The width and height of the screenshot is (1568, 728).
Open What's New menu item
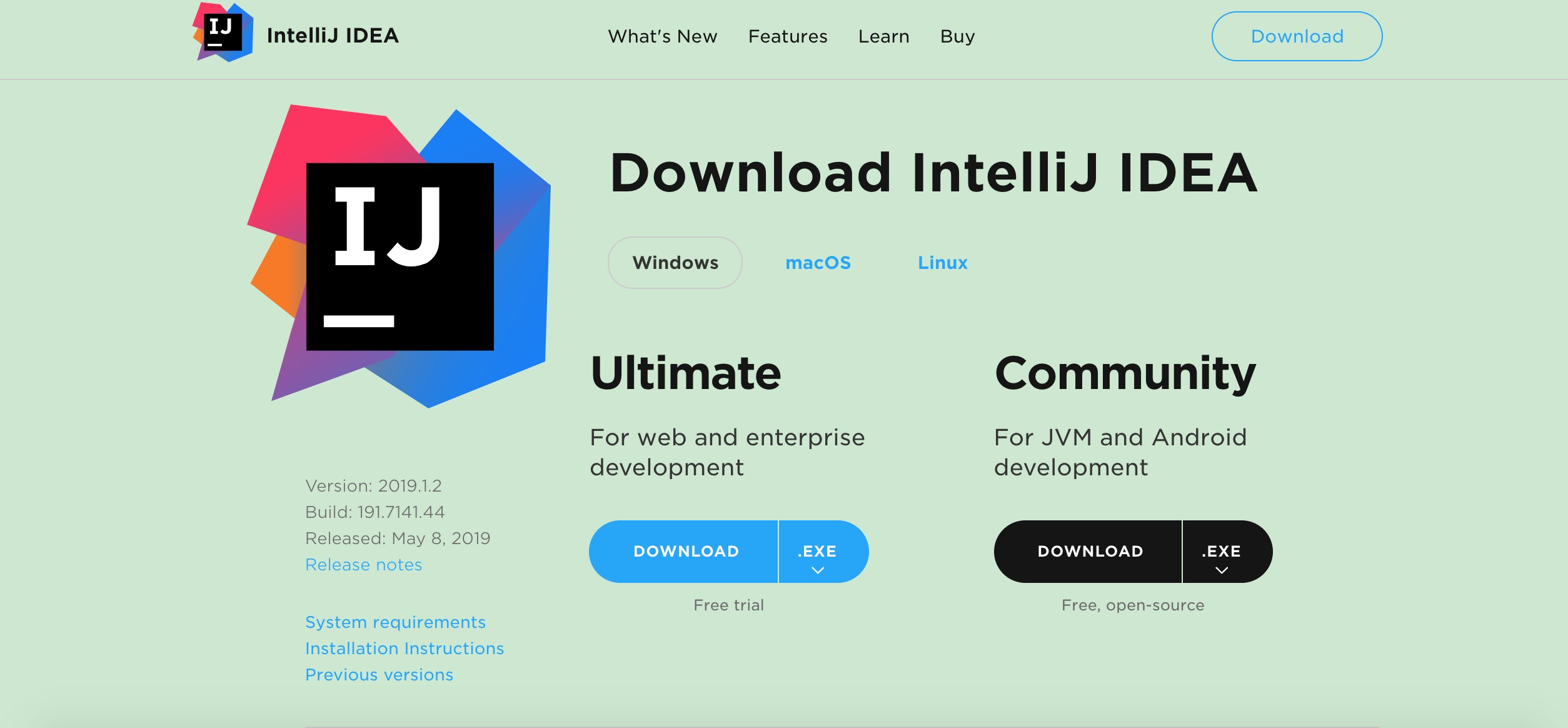[661, 35]
